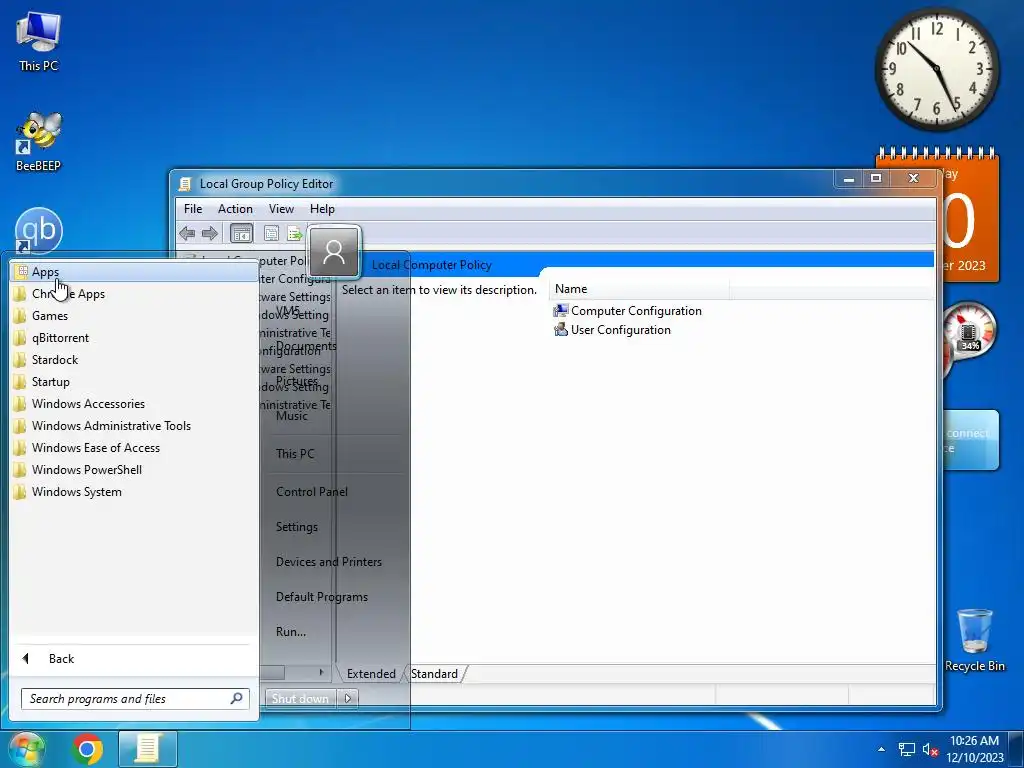Expand Windows Accessories folder
Screen dimensions: 1024x768
[134, 404]
